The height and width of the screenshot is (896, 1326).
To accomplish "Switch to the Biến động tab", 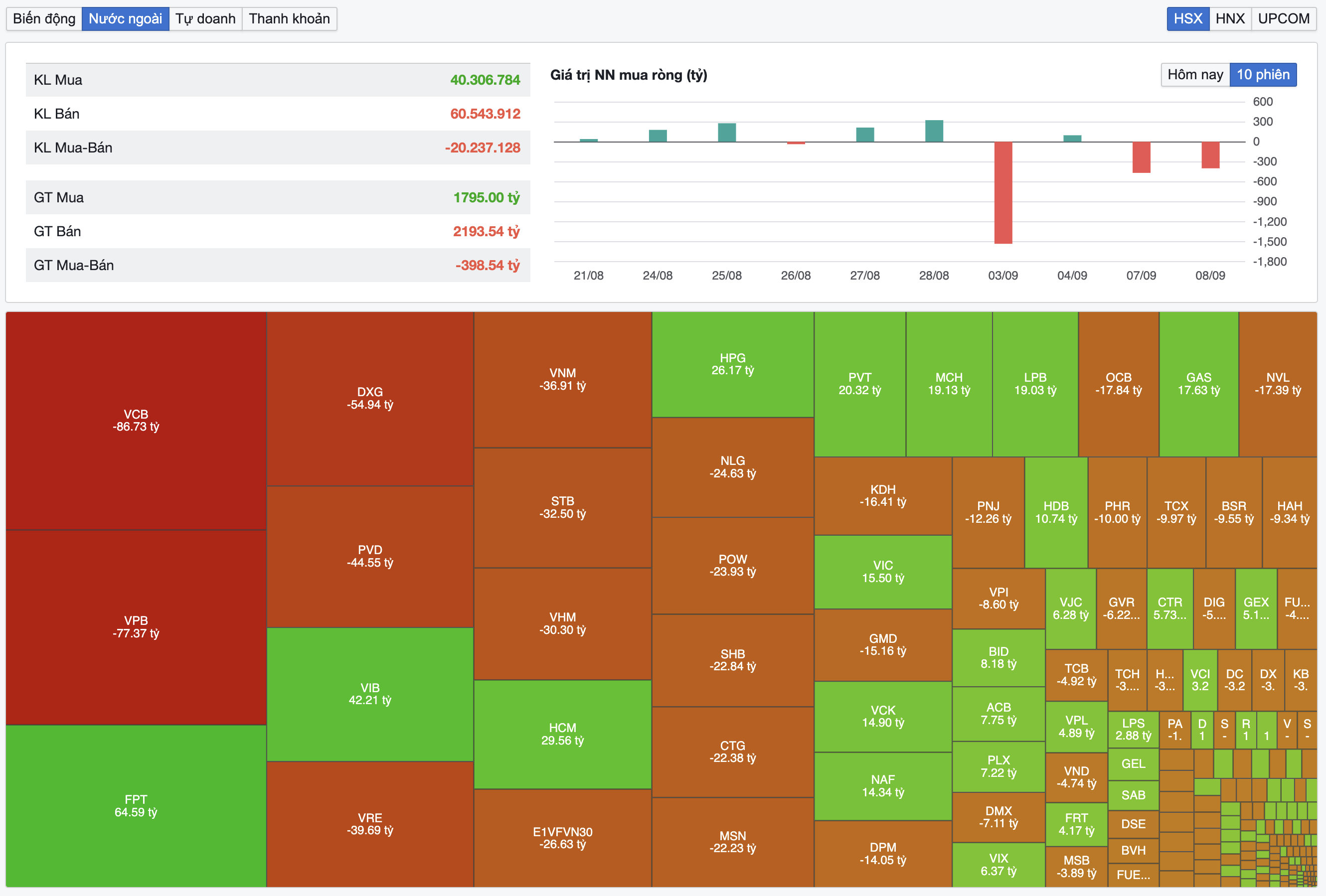I will point(44,19).
